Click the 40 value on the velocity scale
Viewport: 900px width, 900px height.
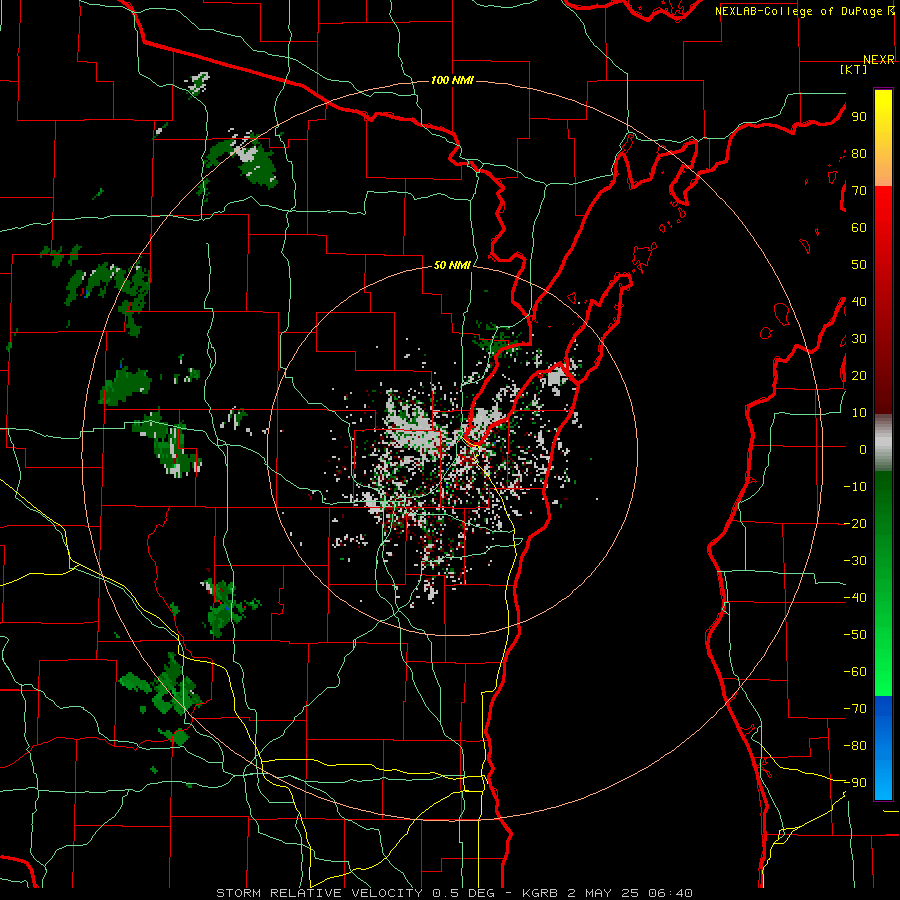[x=859, y=301]
